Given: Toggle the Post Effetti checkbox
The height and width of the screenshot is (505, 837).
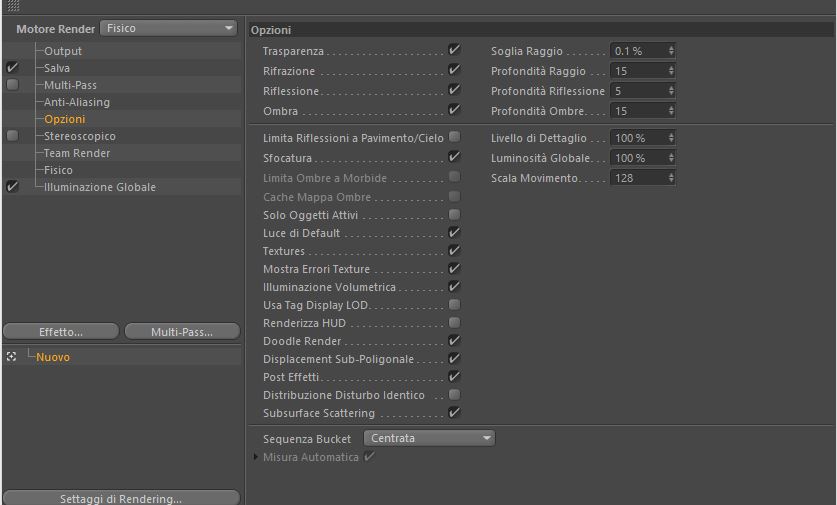Looking at the screenshot, I should click(454, 377).
